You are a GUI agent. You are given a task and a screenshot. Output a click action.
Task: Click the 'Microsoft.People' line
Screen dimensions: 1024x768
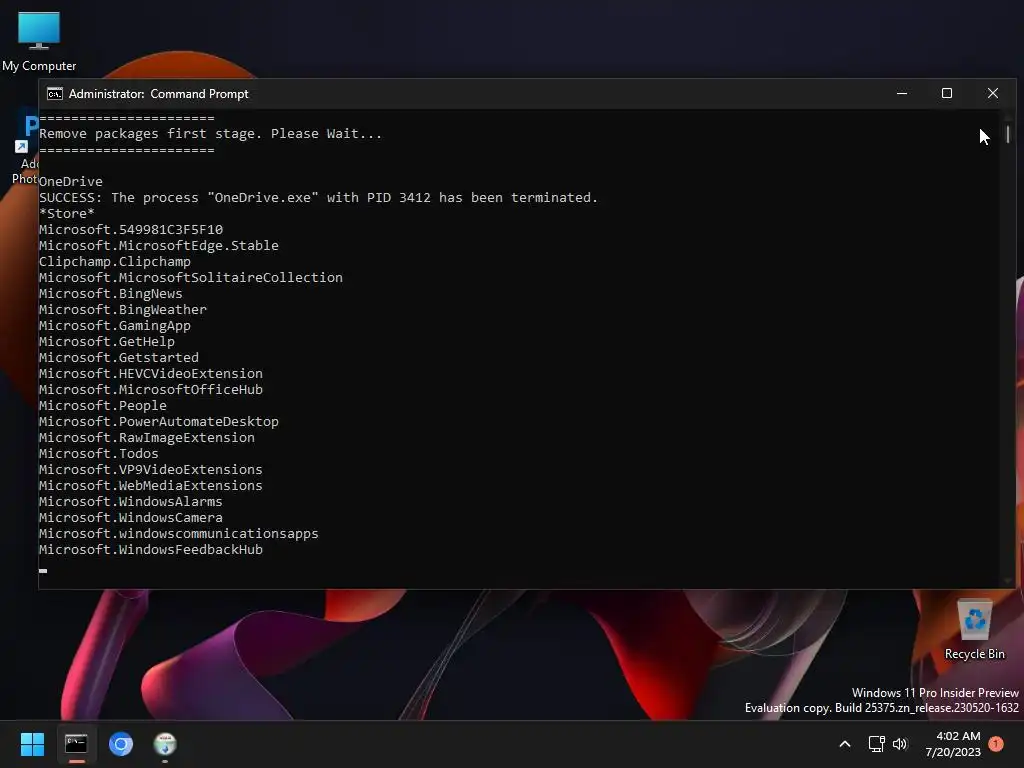[103, 406]
